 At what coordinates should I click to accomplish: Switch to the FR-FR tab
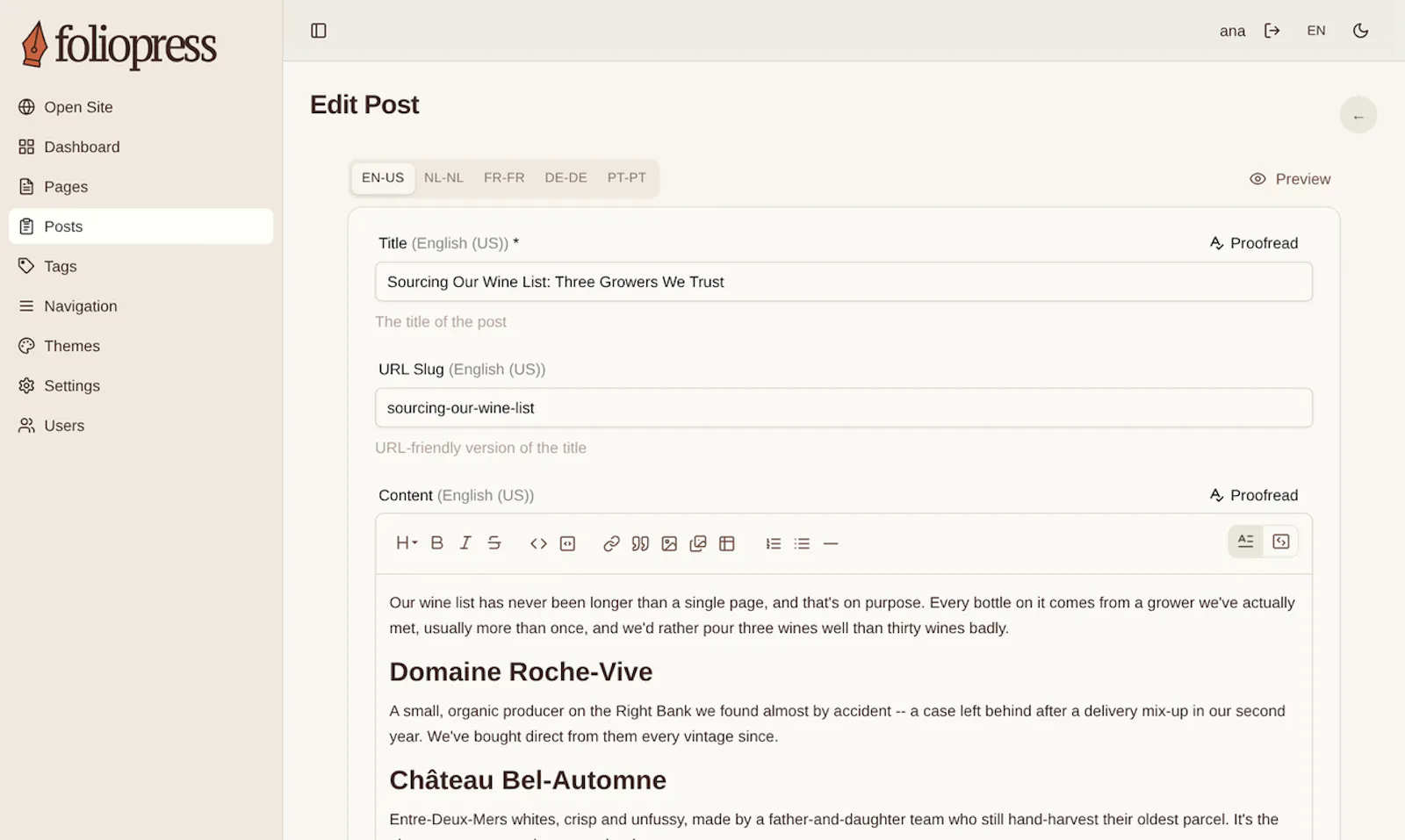click(x=504, y=177)
